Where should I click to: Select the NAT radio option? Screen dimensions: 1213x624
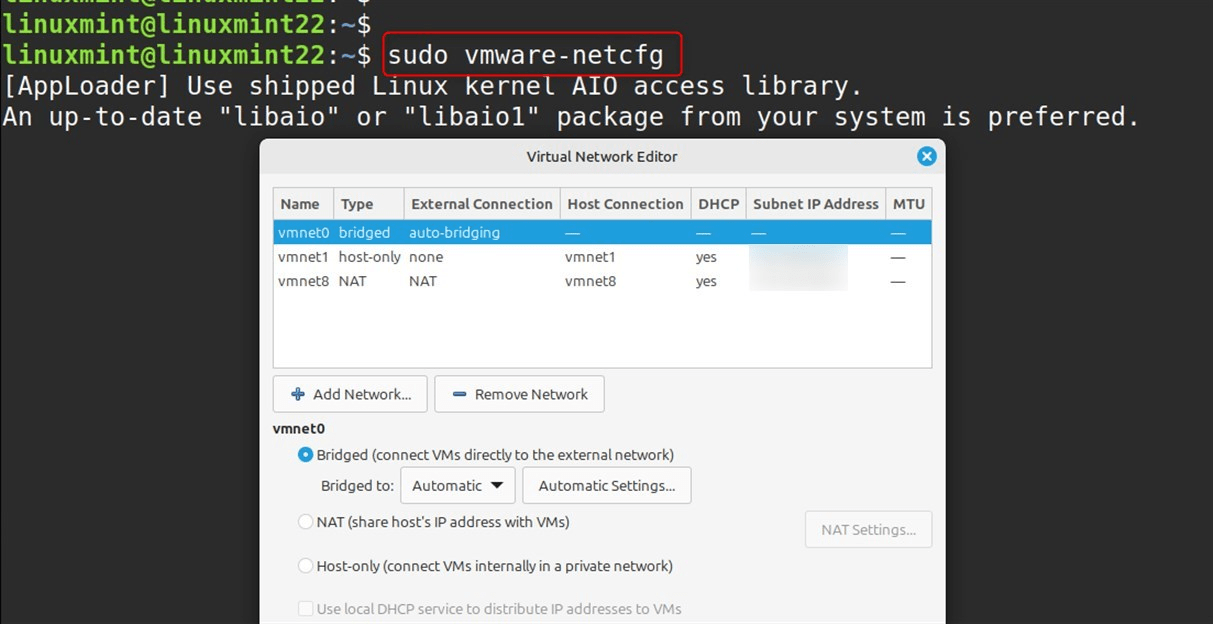pyautogui.click(x=306, y=522)
